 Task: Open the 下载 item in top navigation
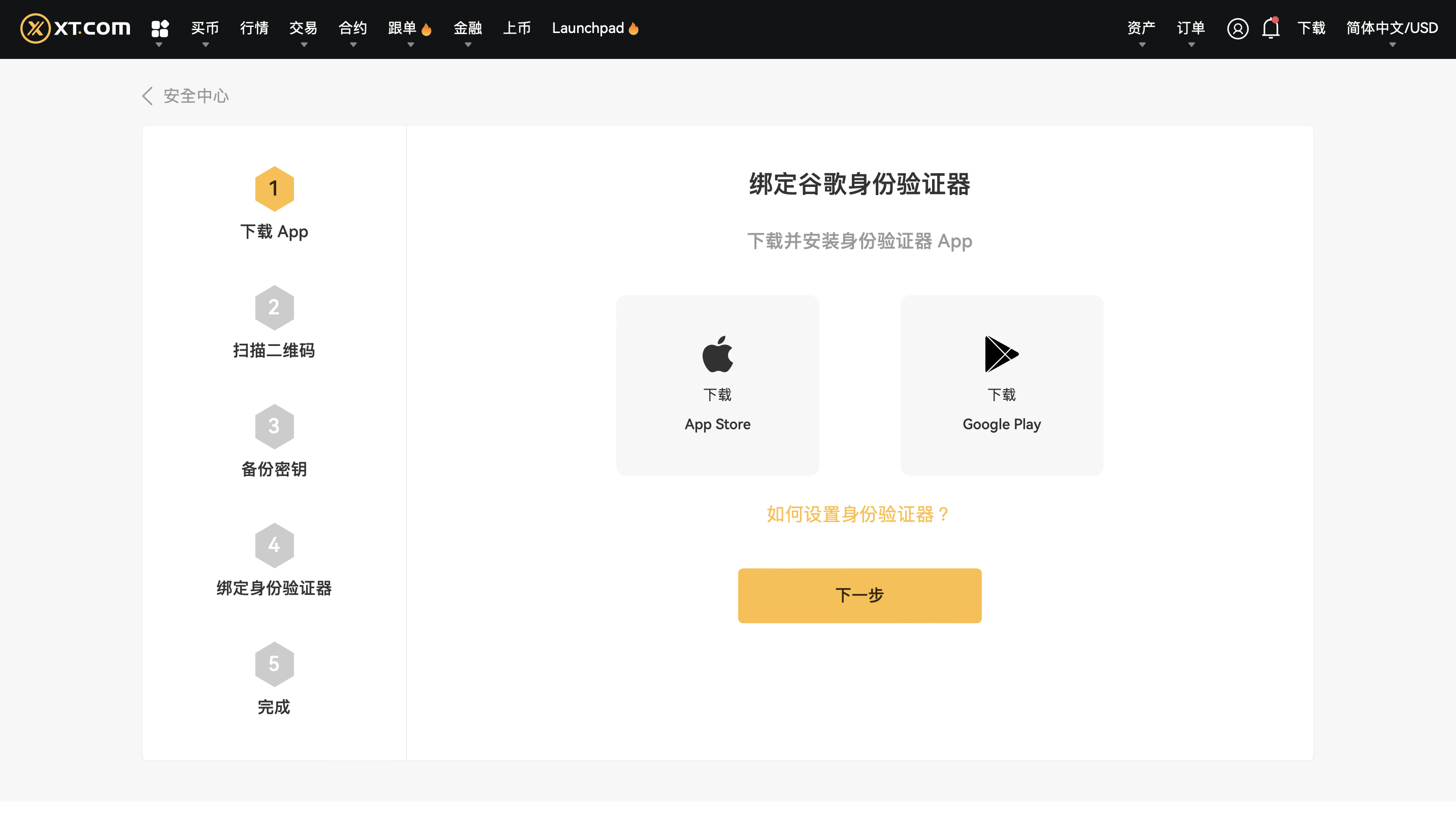click(1311, 28)
